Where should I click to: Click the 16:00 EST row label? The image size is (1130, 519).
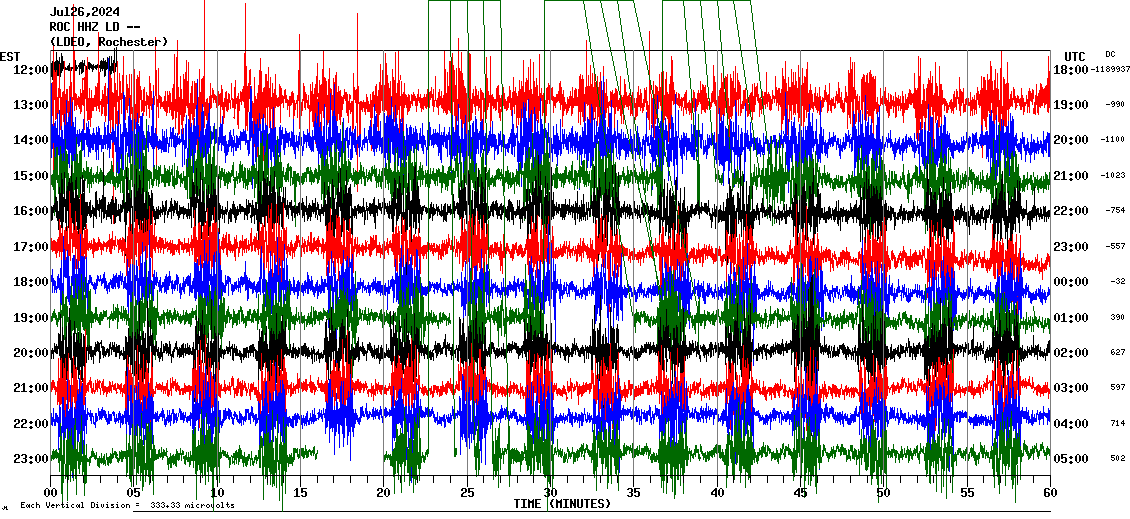(30, 211)
